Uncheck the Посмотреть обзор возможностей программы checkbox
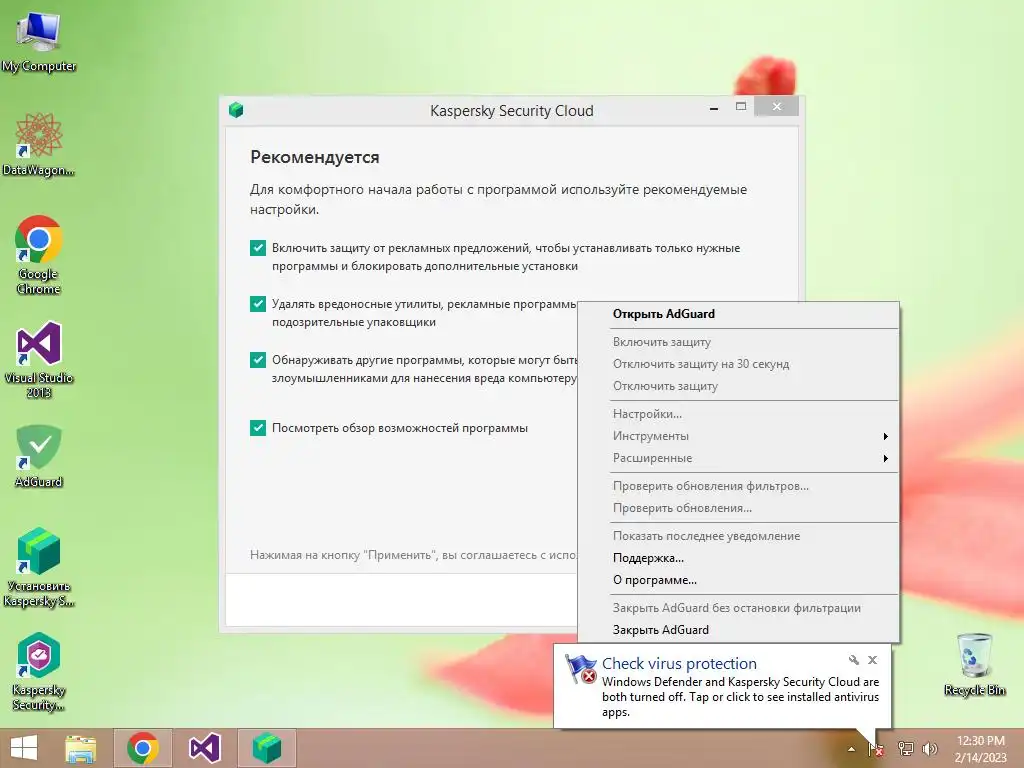Viewport: 1024px width, 768px height. pyautogui.click(x=258, y=428)
